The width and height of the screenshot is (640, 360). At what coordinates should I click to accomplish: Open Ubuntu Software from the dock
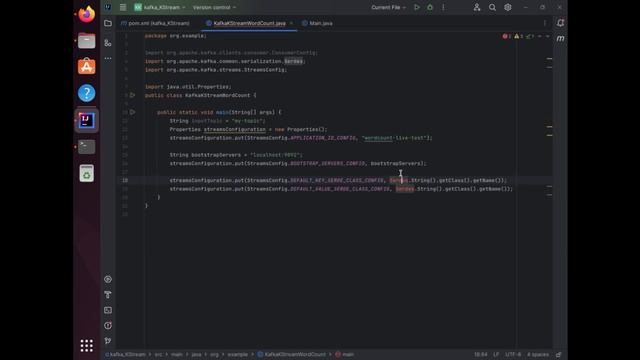pyautogui.click(x=87, y=67)
